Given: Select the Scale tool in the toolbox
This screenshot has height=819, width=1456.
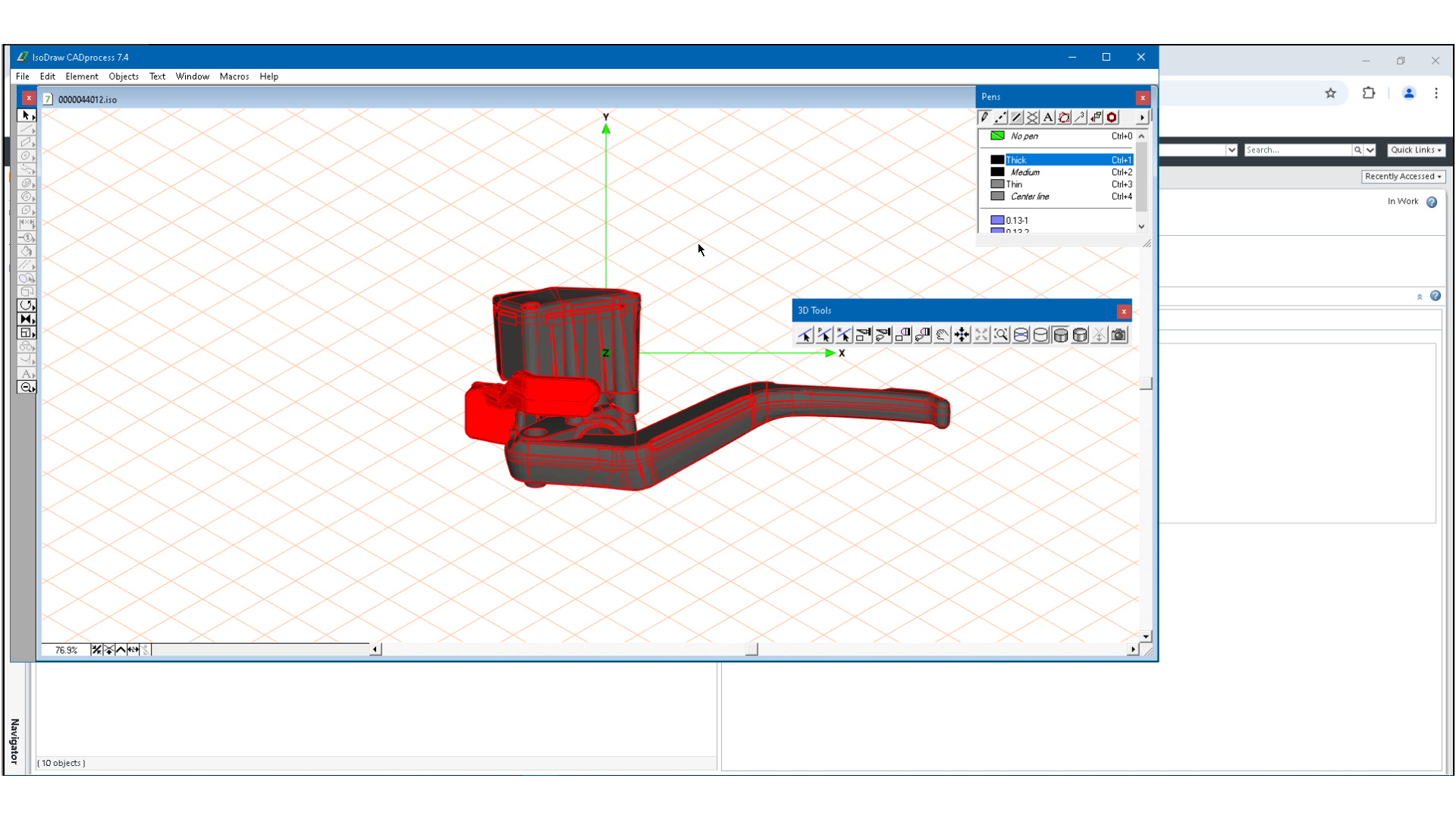Looking at the screenshot, I should 27,333.
